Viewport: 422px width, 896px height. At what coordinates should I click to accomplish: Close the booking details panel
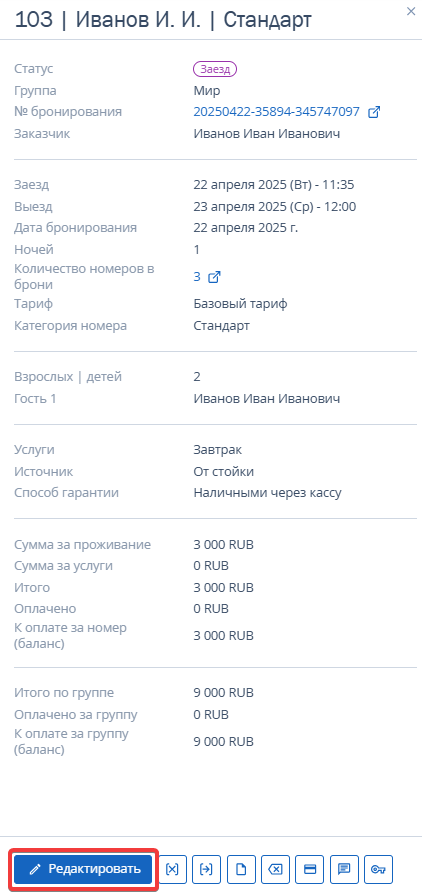411,11
